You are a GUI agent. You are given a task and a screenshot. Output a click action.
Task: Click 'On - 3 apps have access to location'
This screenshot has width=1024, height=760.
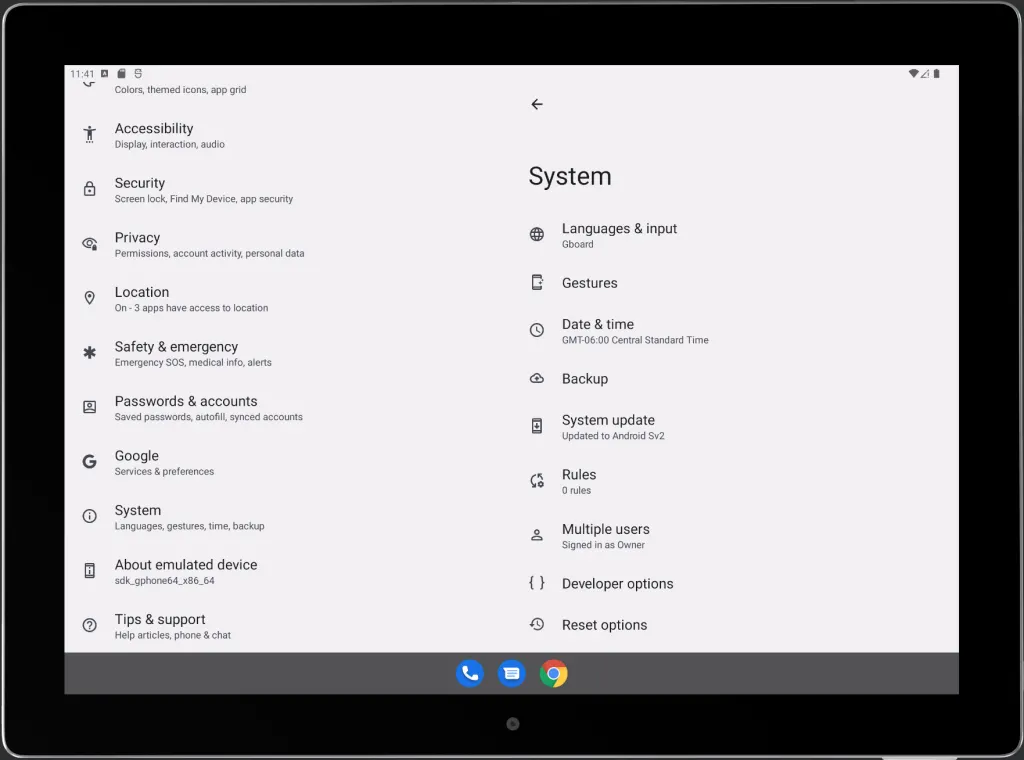pos(191,308)
